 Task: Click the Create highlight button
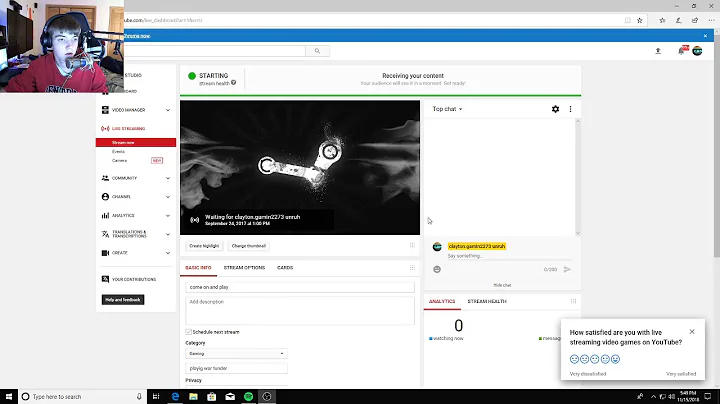(x=204, y=246)
